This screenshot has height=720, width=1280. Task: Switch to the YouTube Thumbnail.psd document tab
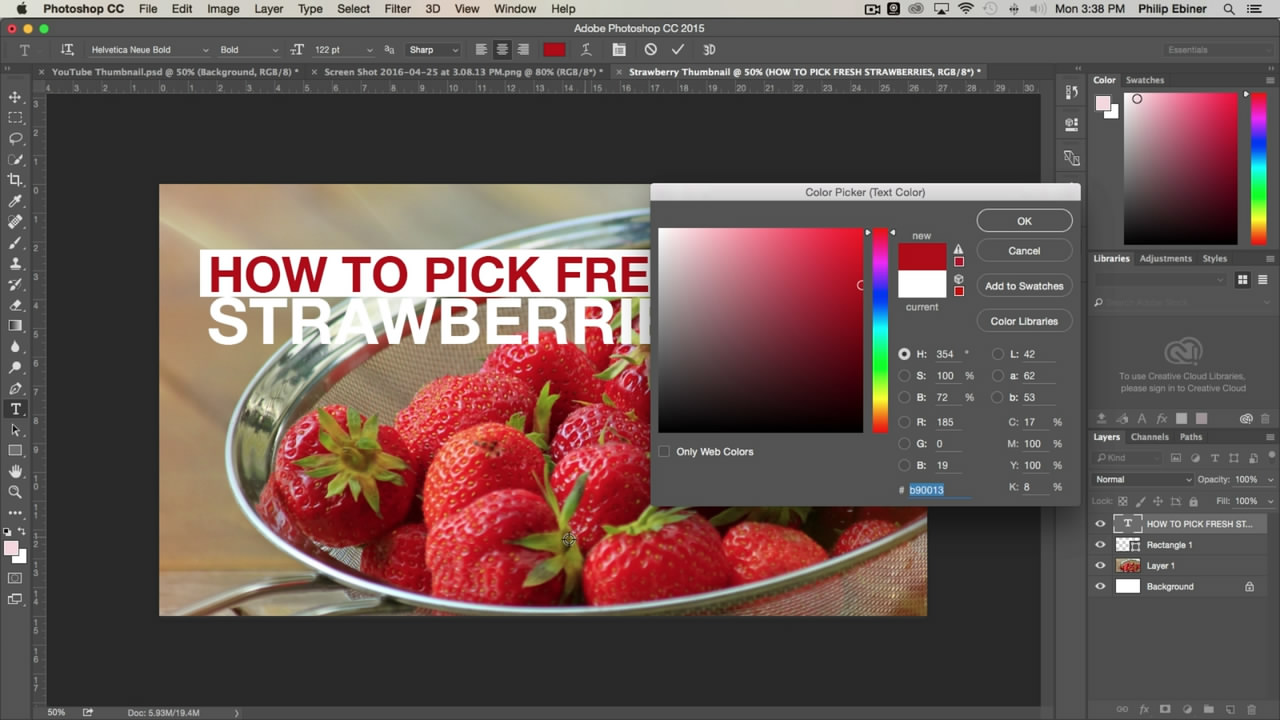point(175,72)
